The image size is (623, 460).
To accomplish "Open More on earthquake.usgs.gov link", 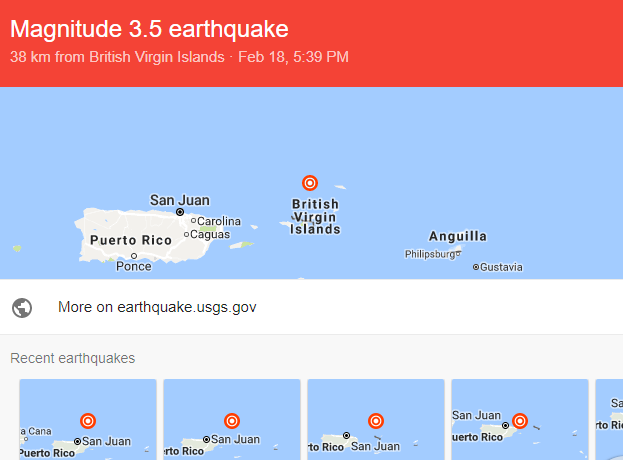I will [157, 307].
